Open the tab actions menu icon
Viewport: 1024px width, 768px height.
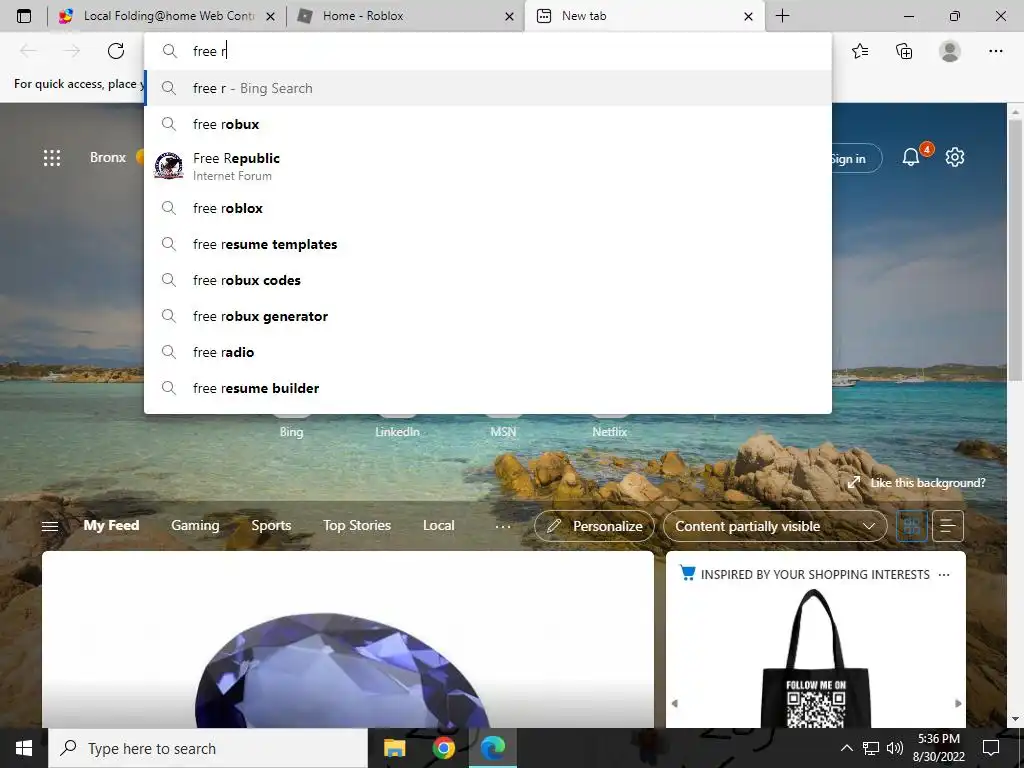pyautogui.click(x=24, y=16)
